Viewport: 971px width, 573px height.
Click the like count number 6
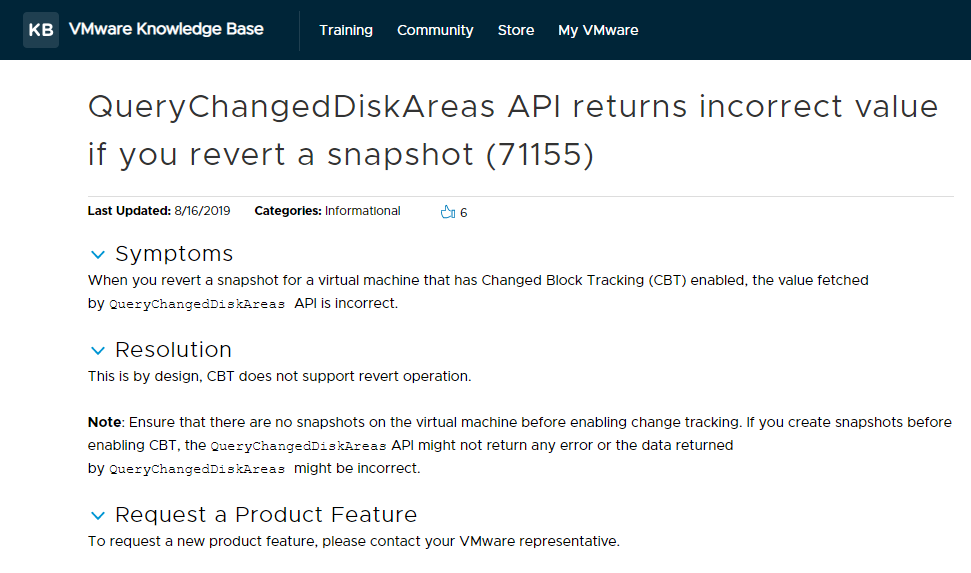point(463,212)
